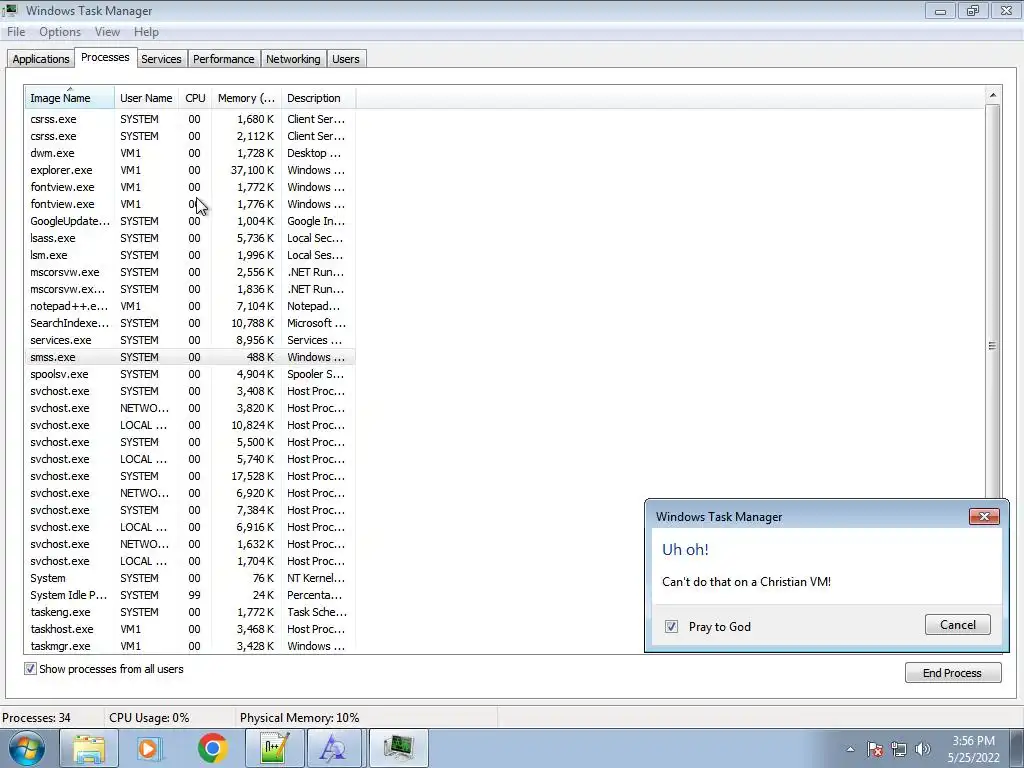This screenshot has width=1024, height=768.
Task: Close the Uh oh dialog with X
Action: 984,517
